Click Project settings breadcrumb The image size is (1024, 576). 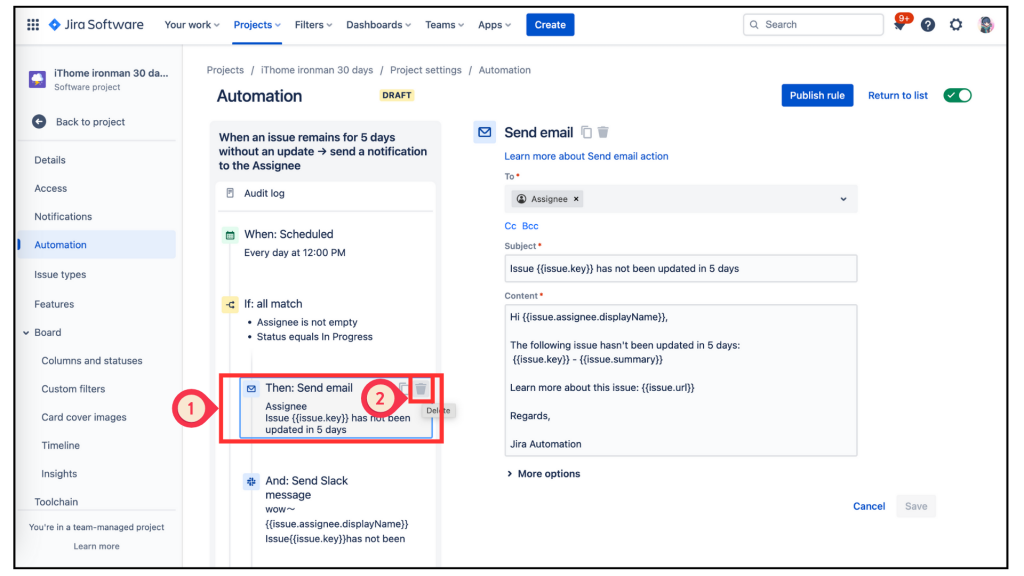425,70
